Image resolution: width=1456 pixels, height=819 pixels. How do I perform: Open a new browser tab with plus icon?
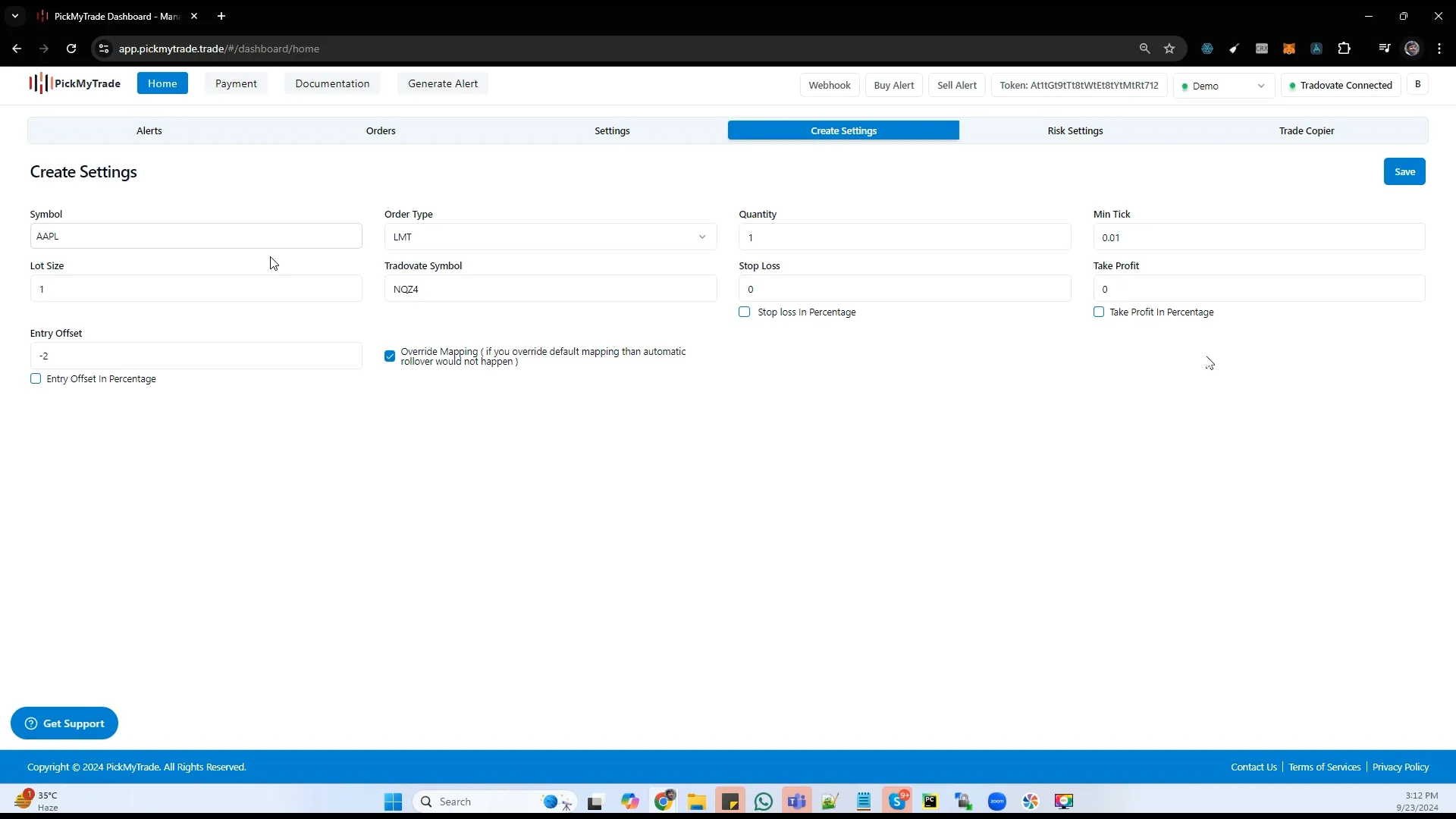pos(221,16)
